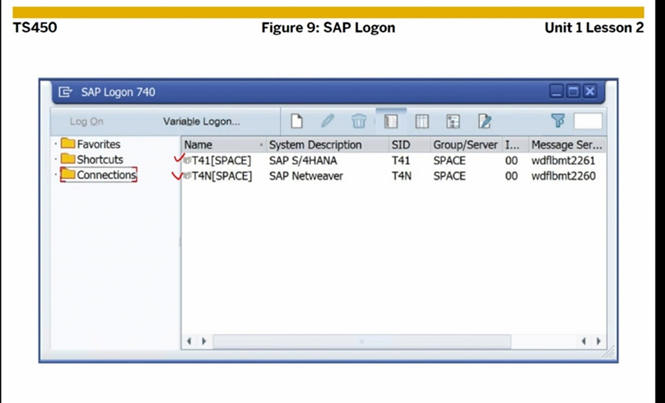
Task: Click the SAP Logon 740 title icon
Action: pos(65,92)
